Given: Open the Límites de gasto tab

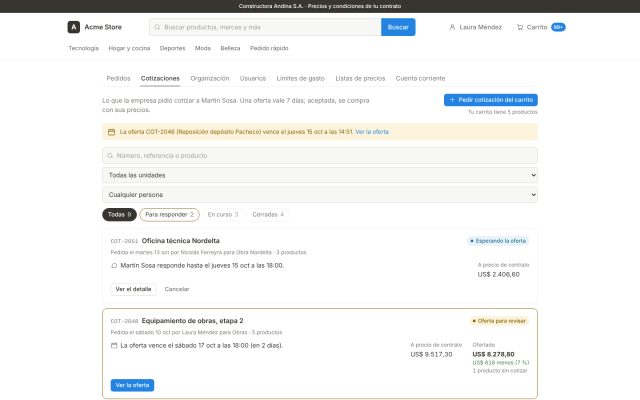Looking at the screenshot, I should 300,78.
